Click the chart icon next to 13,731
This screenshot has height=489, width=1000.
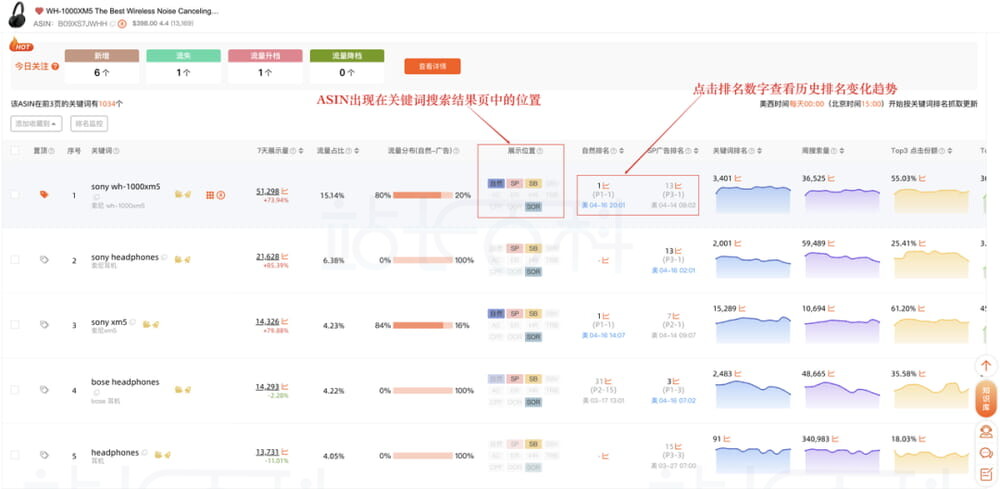(285, 451)
